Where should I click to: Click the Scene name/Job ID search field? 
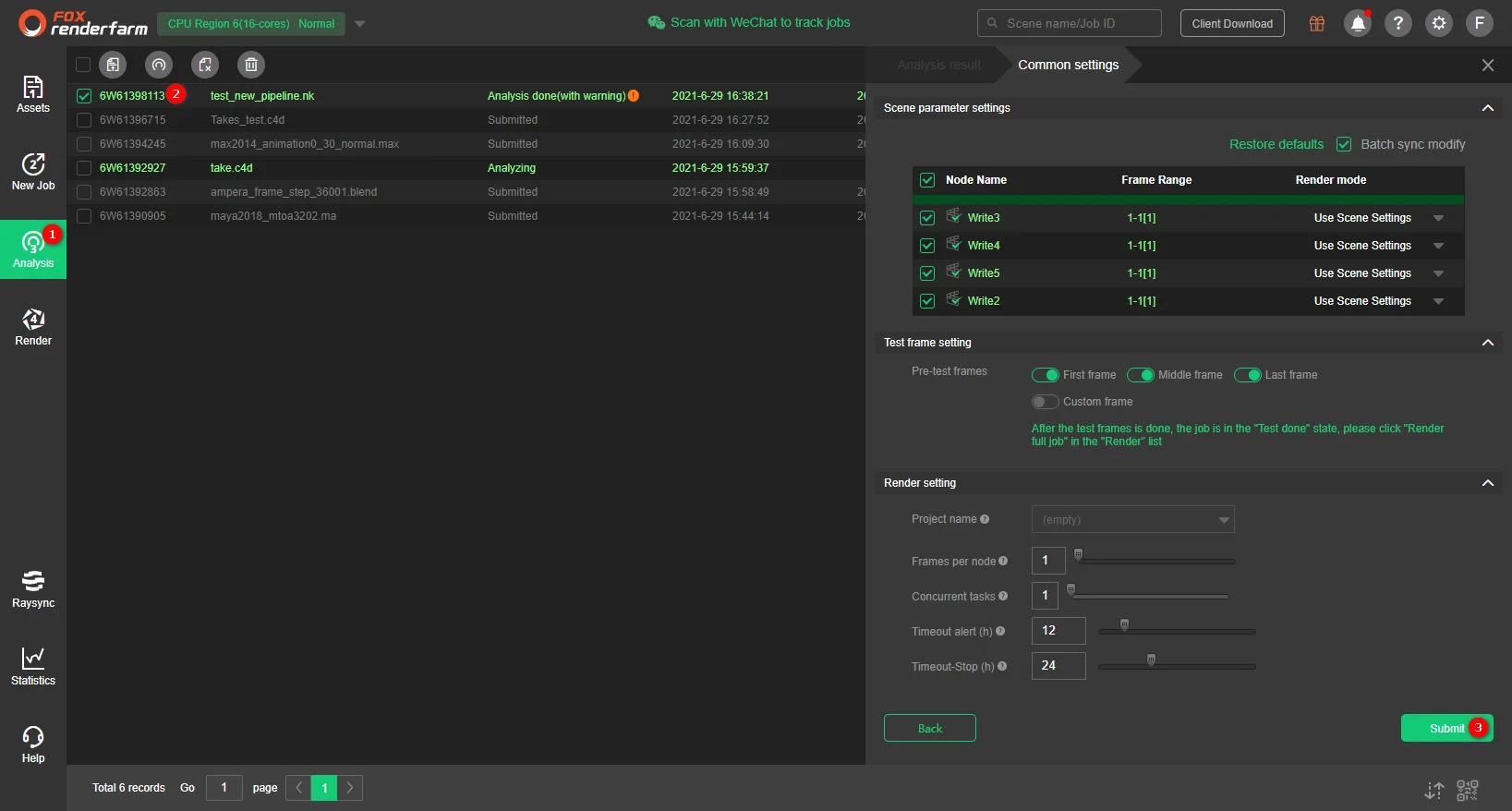point(1070,23)
